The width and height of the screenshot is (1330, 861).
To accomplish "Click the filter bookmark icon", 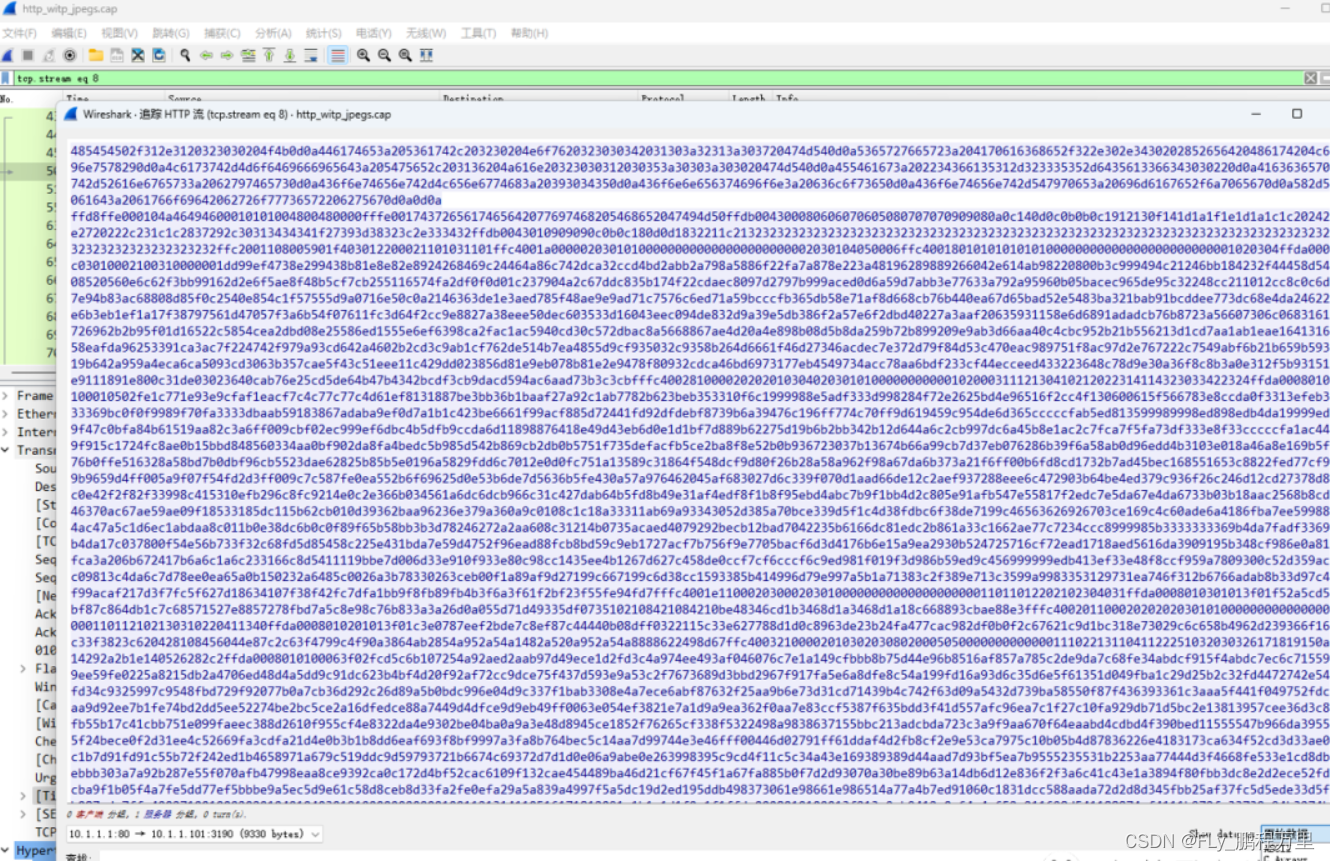I will (x=7, y=78).
